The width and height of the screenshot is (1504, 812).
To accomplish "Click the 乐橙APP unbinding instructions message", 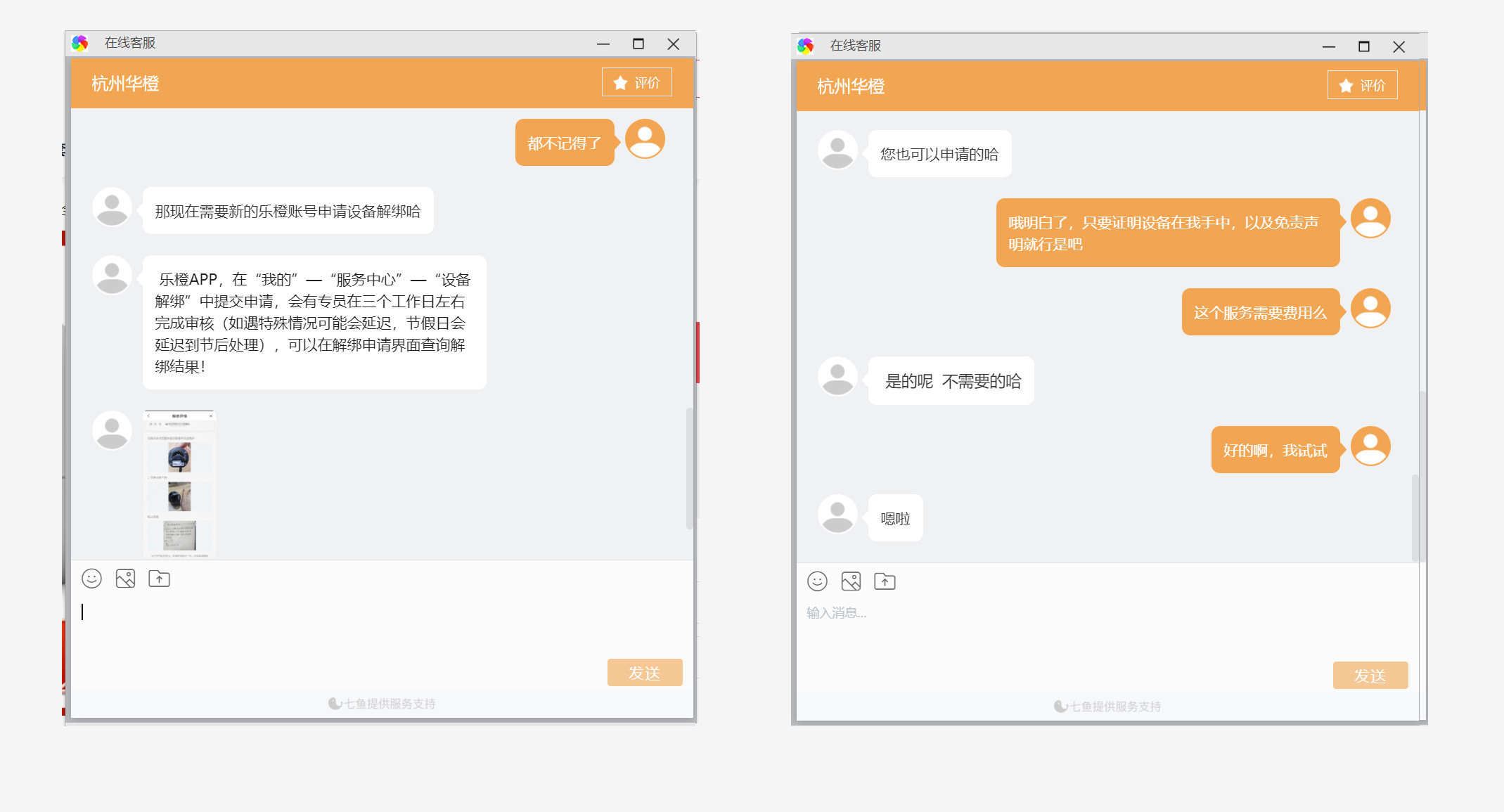I will pos(314,323).
